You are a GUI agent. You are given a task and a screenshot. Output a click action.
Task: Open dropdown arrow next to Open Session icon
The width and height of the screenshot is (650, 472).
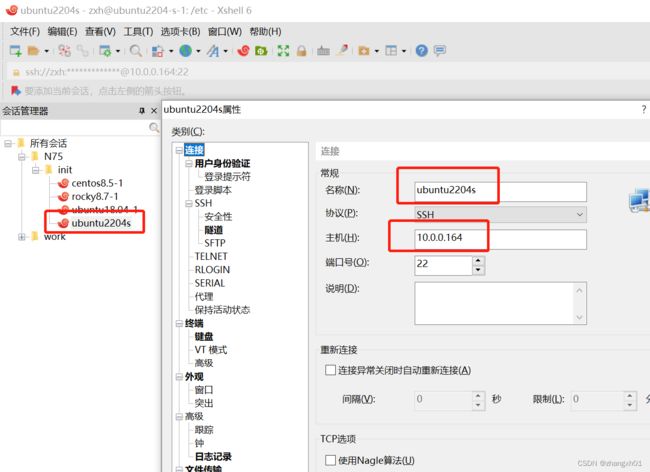[46, 51]
